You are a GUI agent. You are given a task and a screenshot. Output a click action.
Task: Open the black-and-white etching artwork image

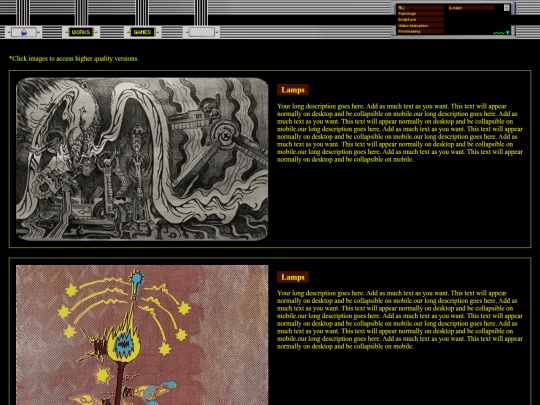click(142, 159)
